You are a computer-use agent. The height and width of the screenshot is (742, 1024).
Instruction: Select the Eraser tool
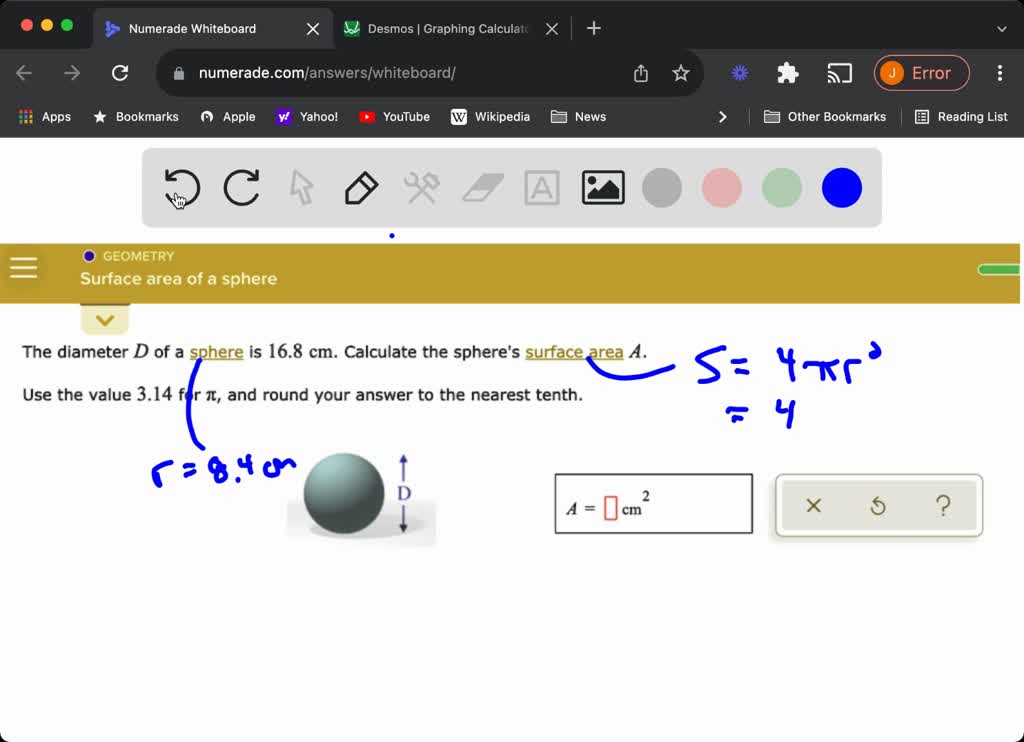[x=481, y=188]
